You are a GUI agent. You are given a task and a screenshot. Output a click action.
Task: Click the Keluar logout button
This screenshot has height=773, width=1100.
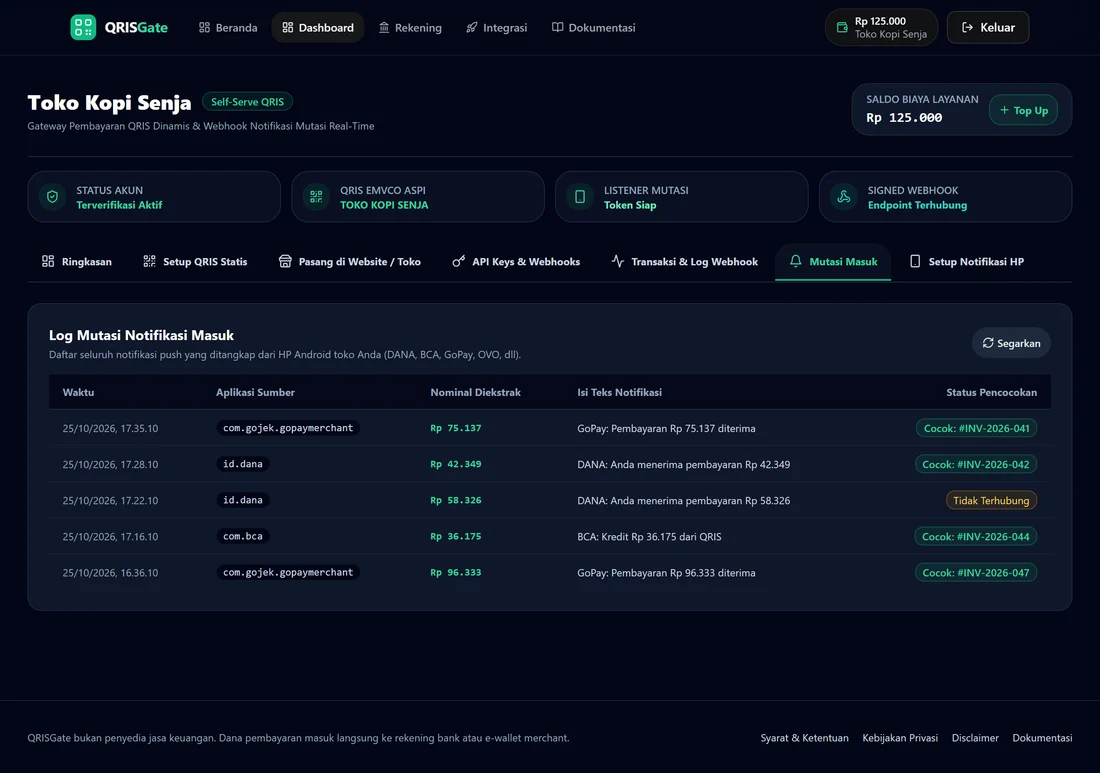pyautogui.click(x=988, y=27)
